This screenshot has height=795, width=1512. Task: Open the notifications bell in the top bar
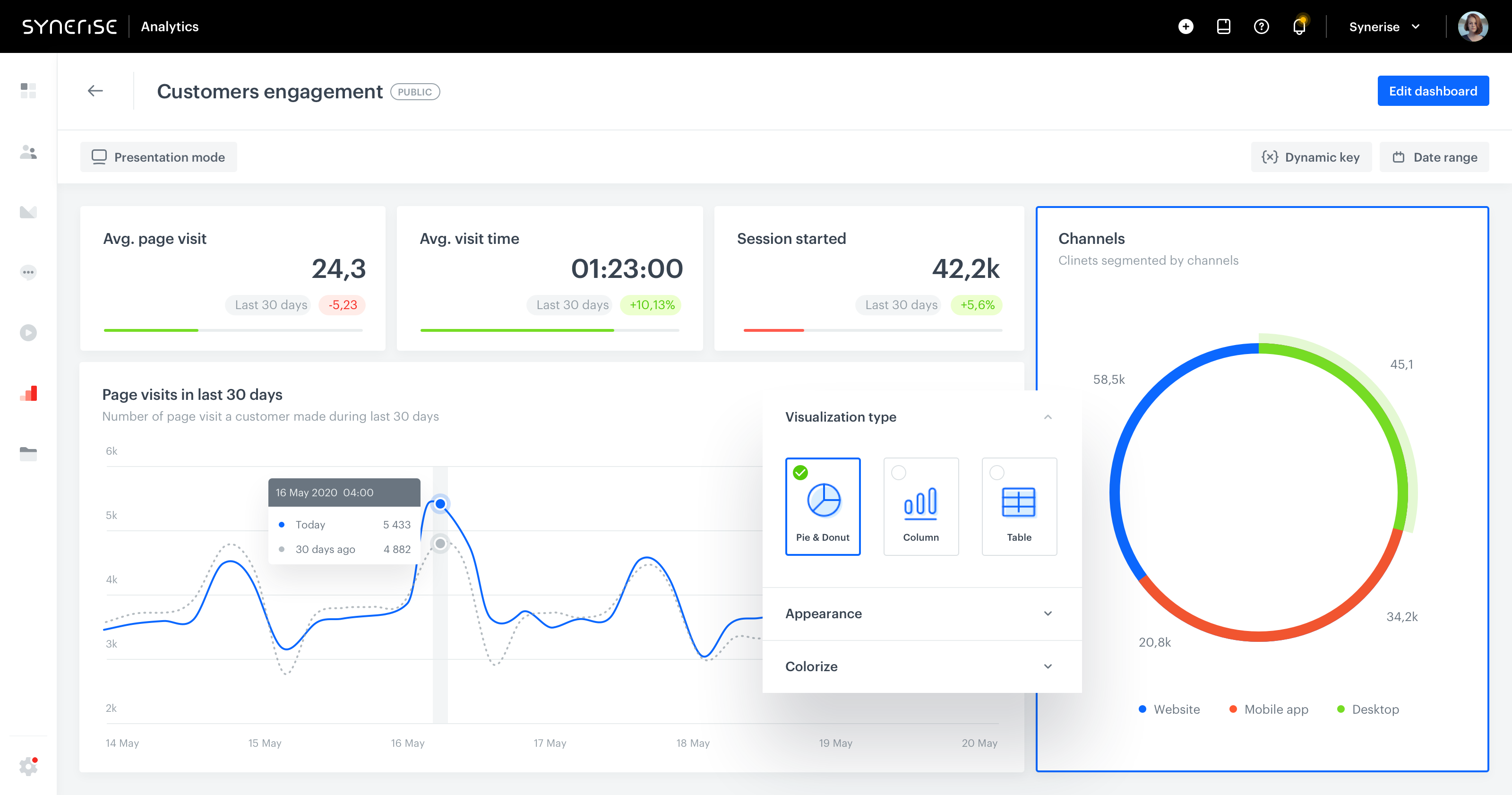(x=1299, y=26)
